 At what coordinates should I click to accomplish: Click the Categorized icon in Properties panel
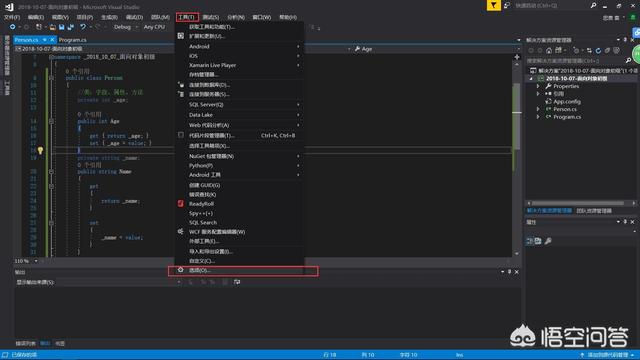[x=530, y=241]
